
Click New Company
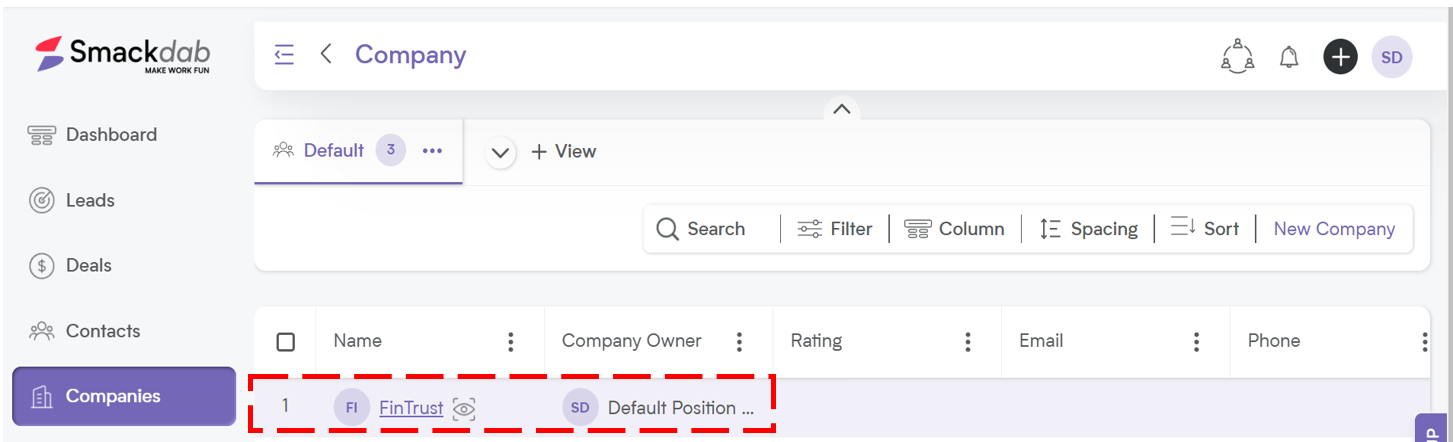click(1334, 229)
